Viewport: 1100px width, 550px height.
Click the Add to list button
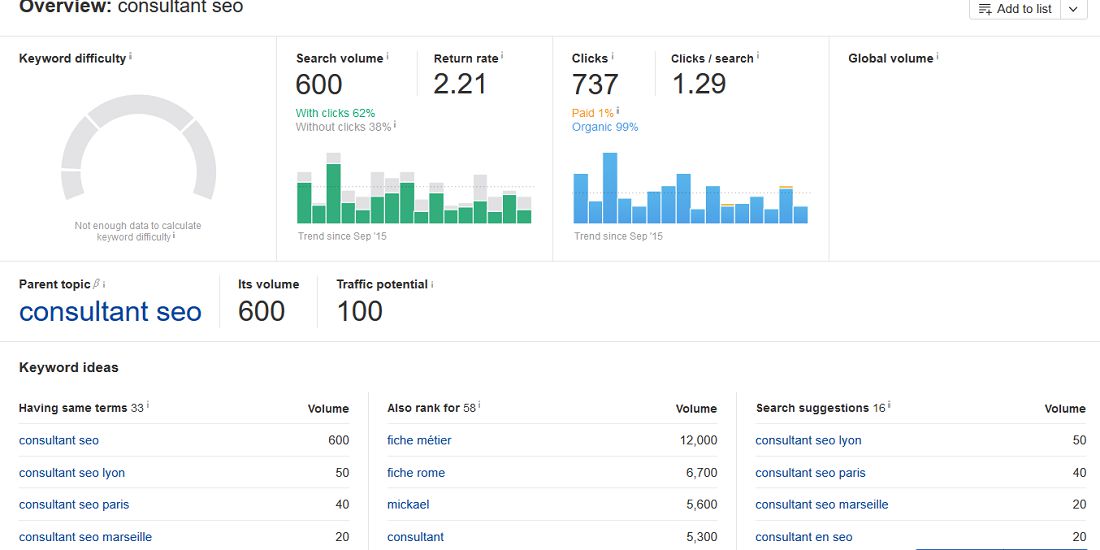(1014, 9)
